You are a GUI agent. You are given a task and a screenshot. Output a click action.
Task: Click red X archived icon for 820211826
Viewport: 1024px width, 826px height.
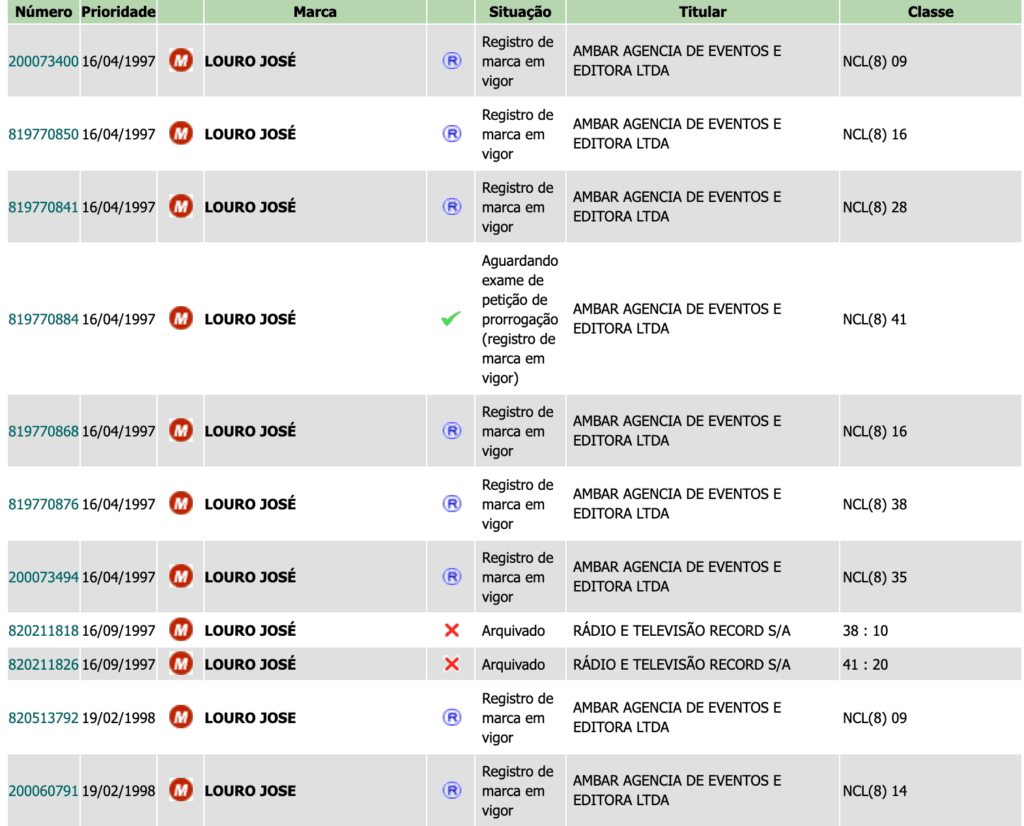point(451,664)
